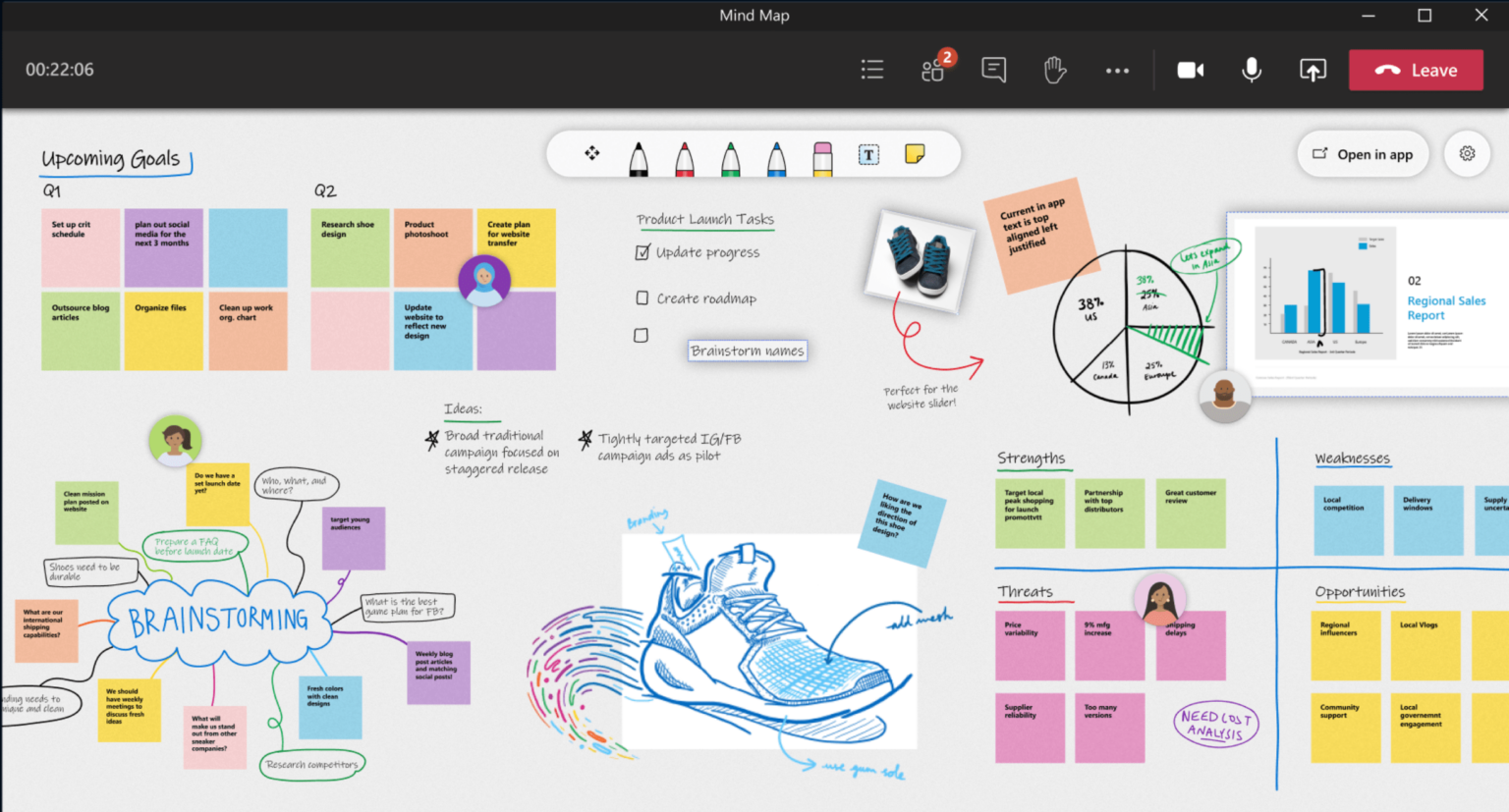Open the More actions menu

click(x=1117, y=70)
